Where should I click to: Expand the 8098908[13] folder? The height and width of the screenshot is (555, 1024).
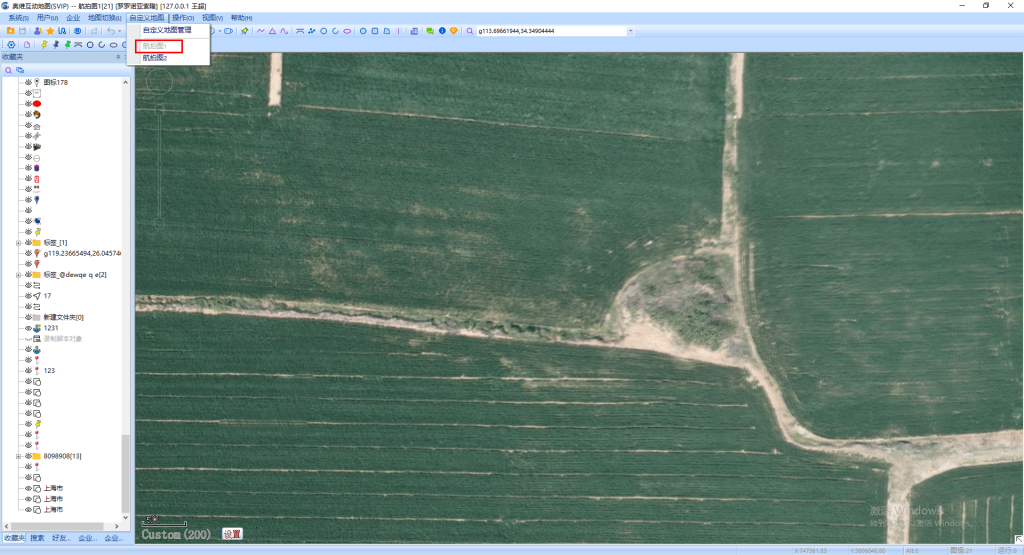(17, 456)
